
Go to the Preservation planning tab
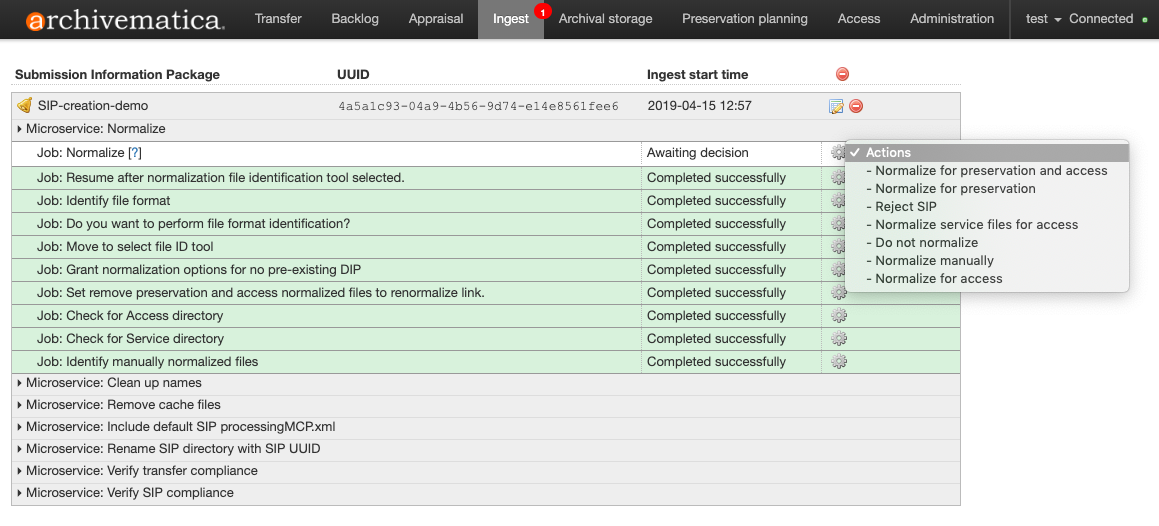click(x=744, y=19)
